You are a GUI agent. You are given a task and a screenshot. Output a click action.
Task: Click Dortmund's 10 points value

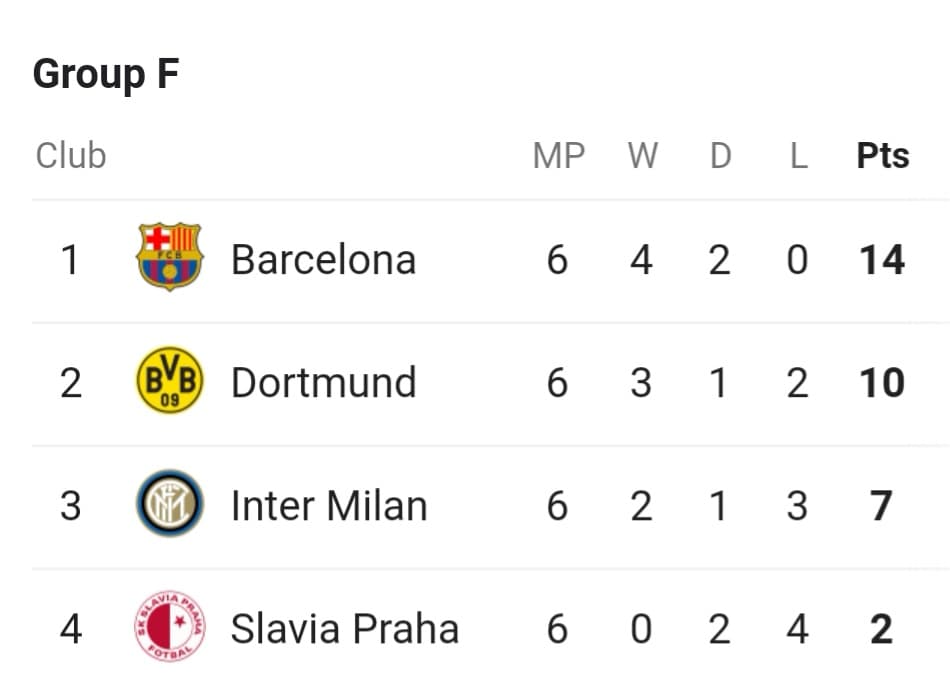pyautogui.click(x=882, y=382)
